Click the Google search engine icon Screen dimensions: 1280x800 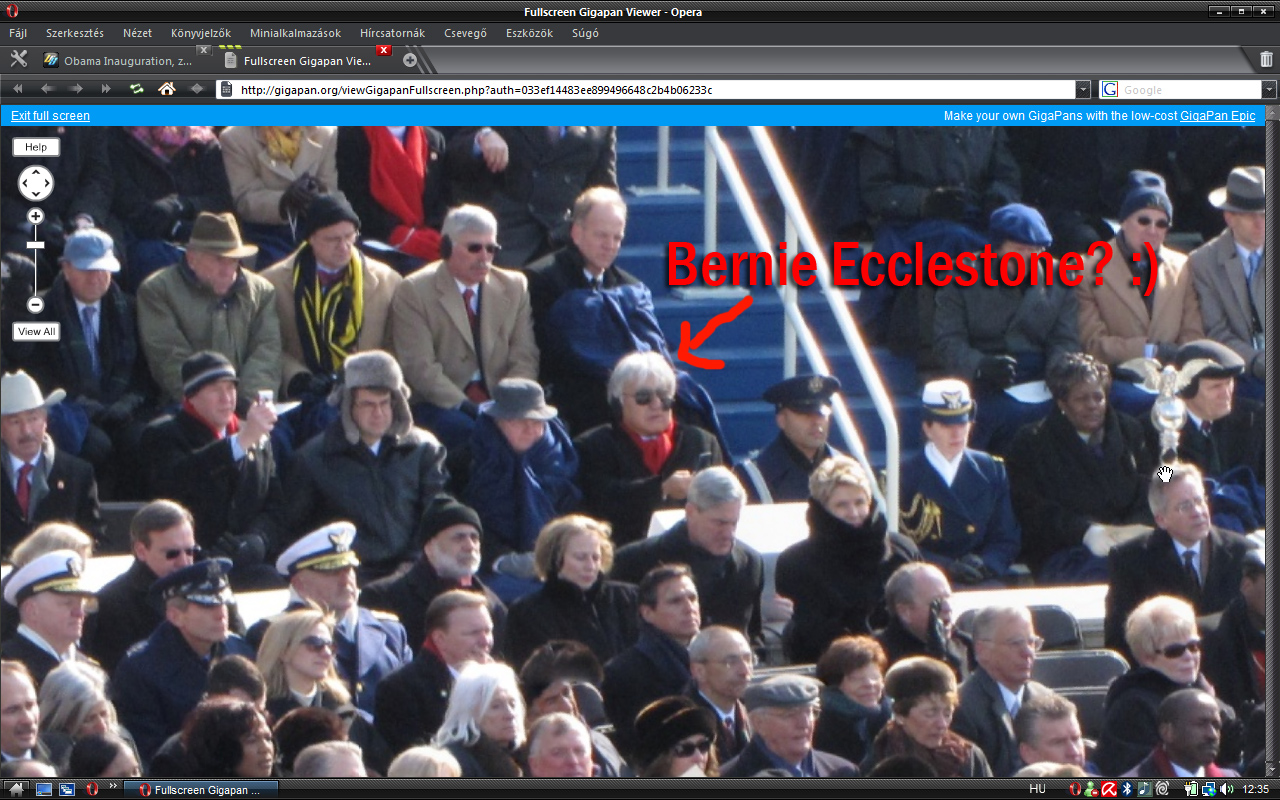tap(1110, 89)
